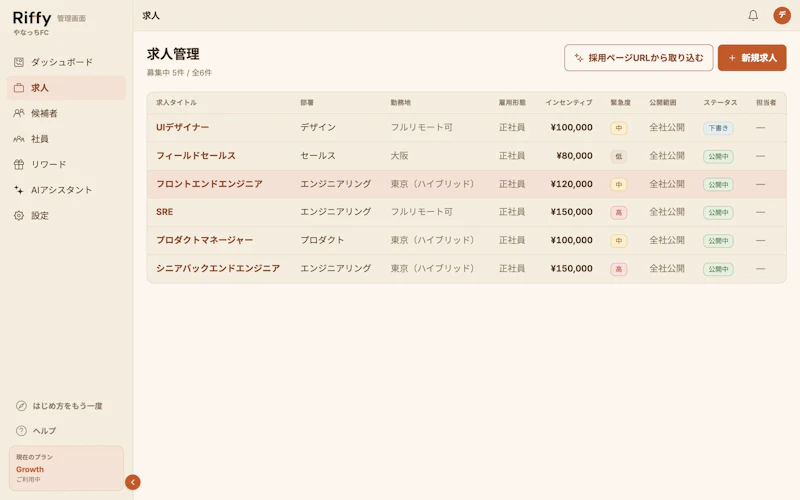The height and width of the screenshot is (500, 800).
Task: Open the user avatar menu
Action: tap(782, 15)
